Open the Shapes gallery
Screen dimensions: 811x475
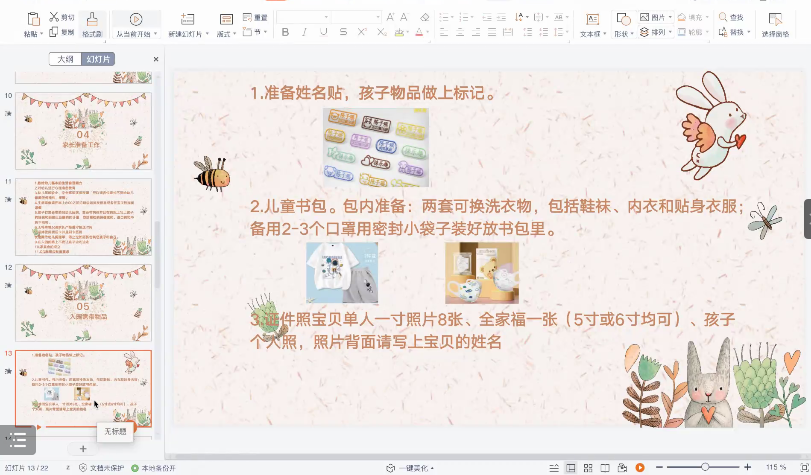pyautogui.click(x=623, y=25)
